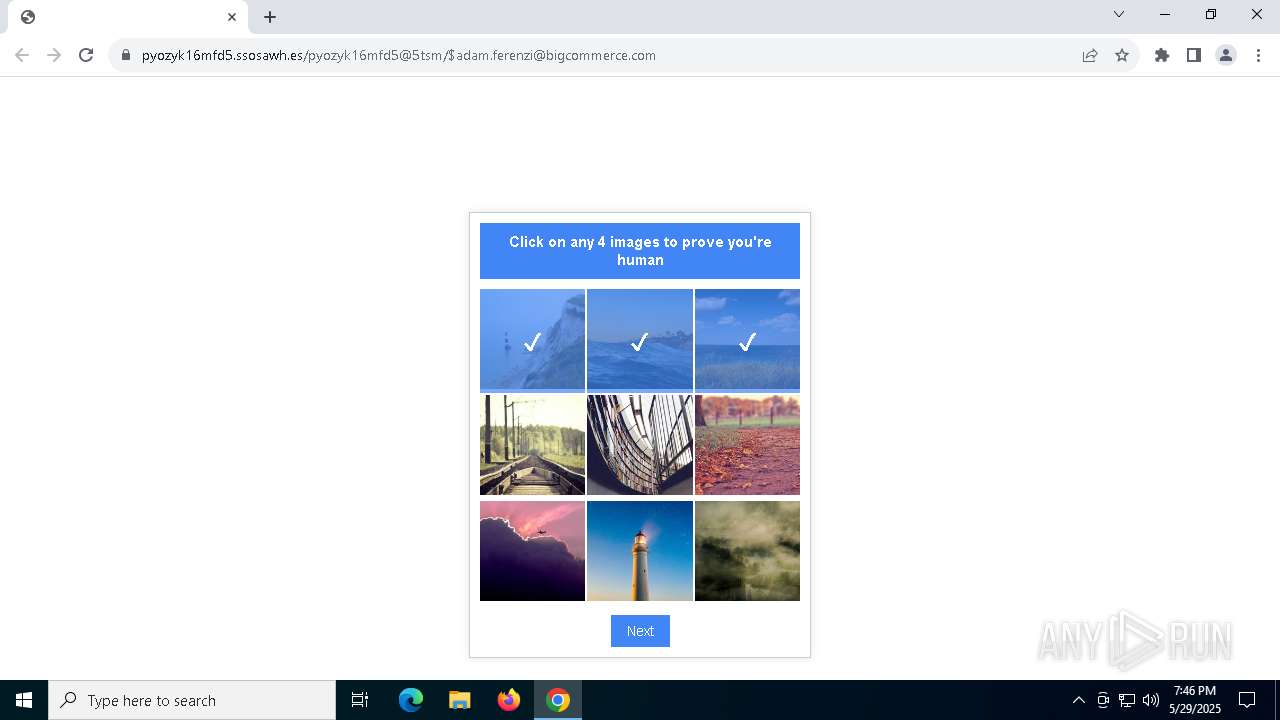Open Chrome three-dot menu
The height and width of the screenshot is (720, 1280).
click(x=1258, y=55)
